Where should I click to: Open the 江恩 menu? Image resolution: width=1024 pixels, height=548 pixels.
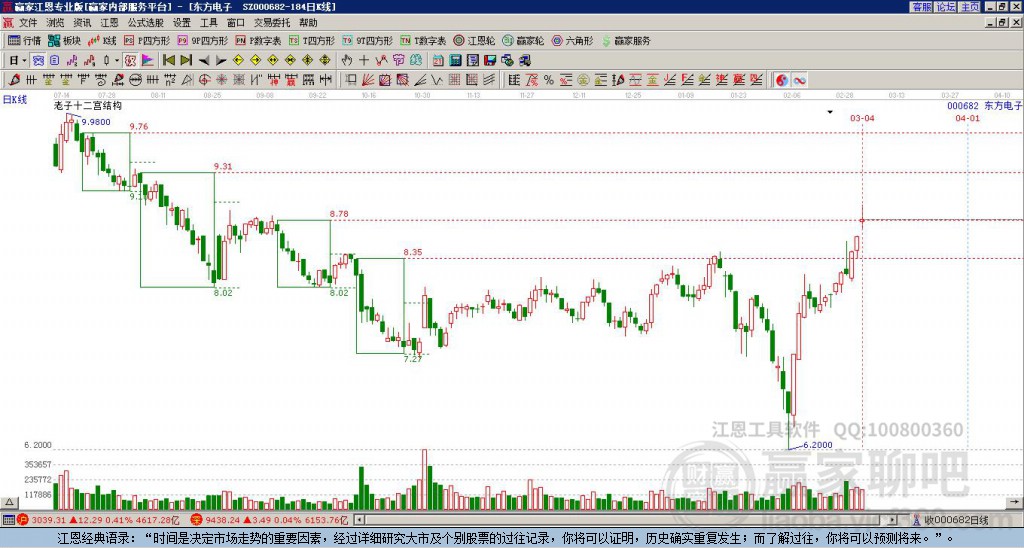click(x=109, y=22)
